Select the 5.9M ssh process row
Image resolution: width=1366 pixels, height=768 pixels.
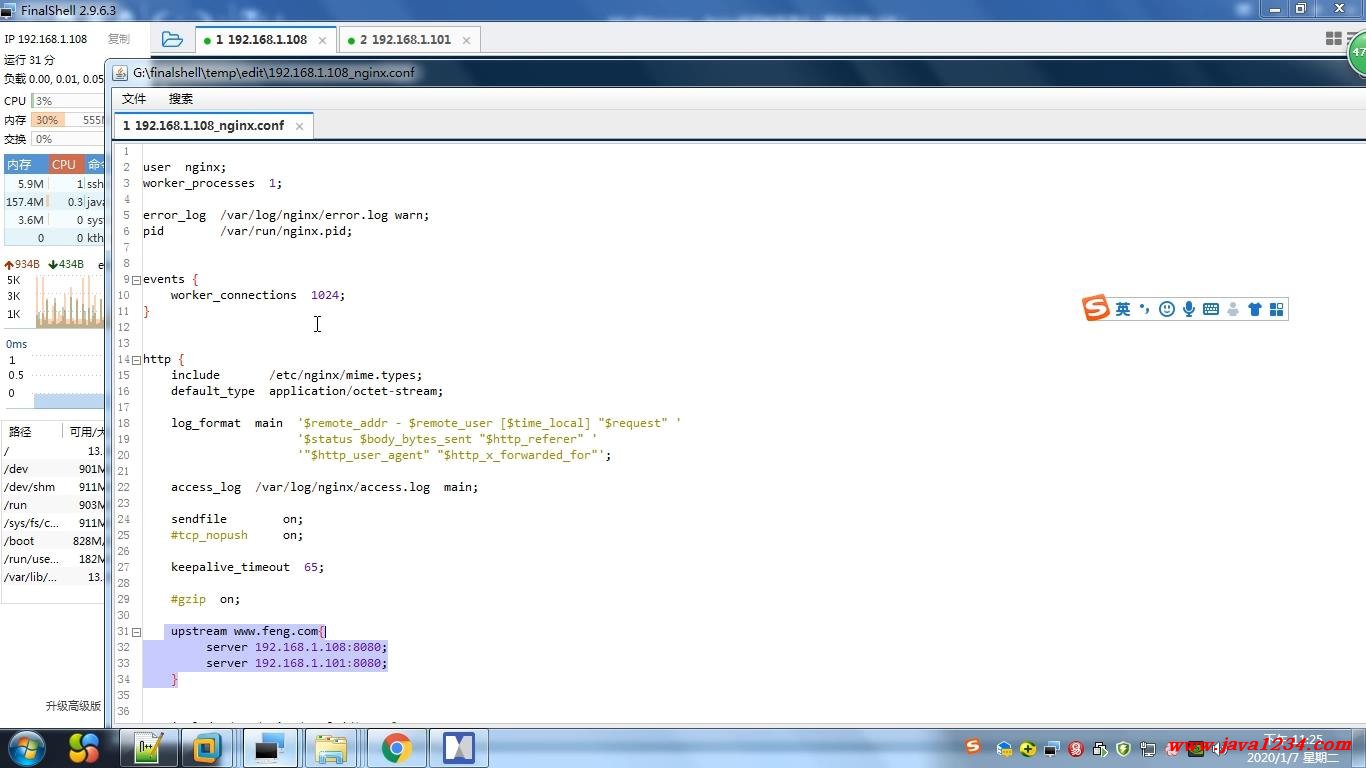pos(54,184)
